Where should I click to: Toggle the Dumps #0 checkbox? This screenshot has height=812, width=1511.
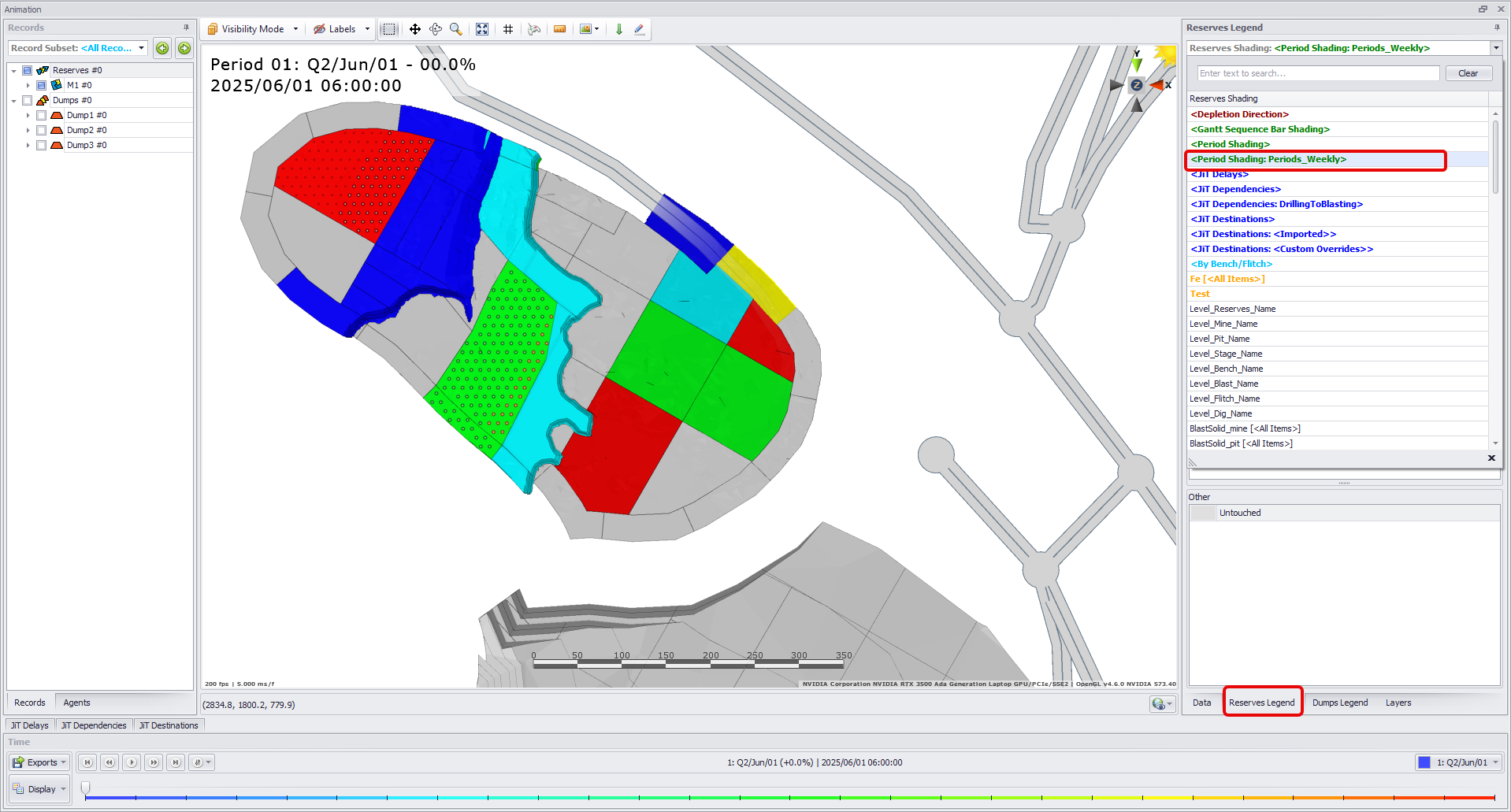[x=28, y=100]
